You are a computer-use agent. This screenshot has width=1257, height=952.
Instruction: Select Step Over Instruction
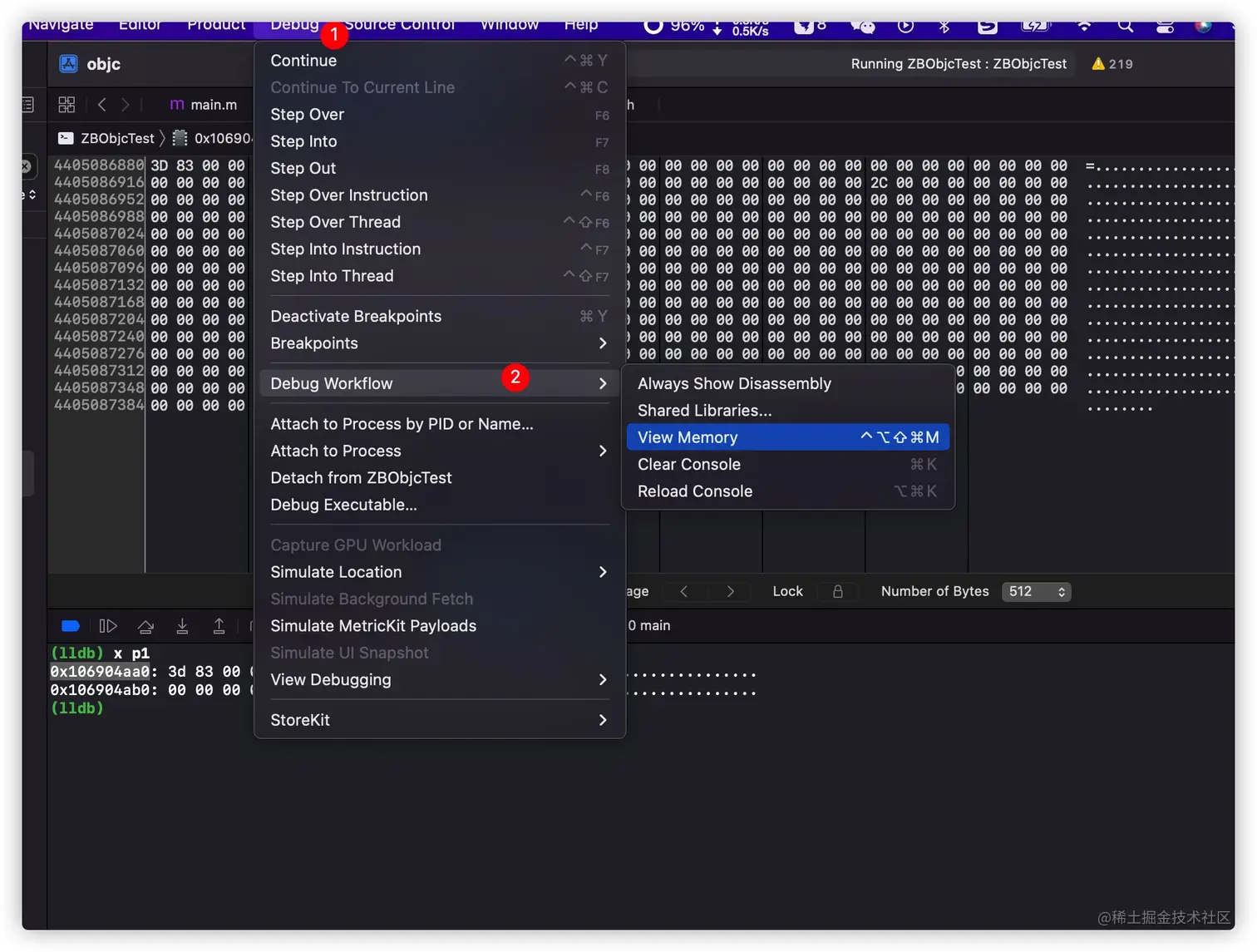tap(440, 195)
